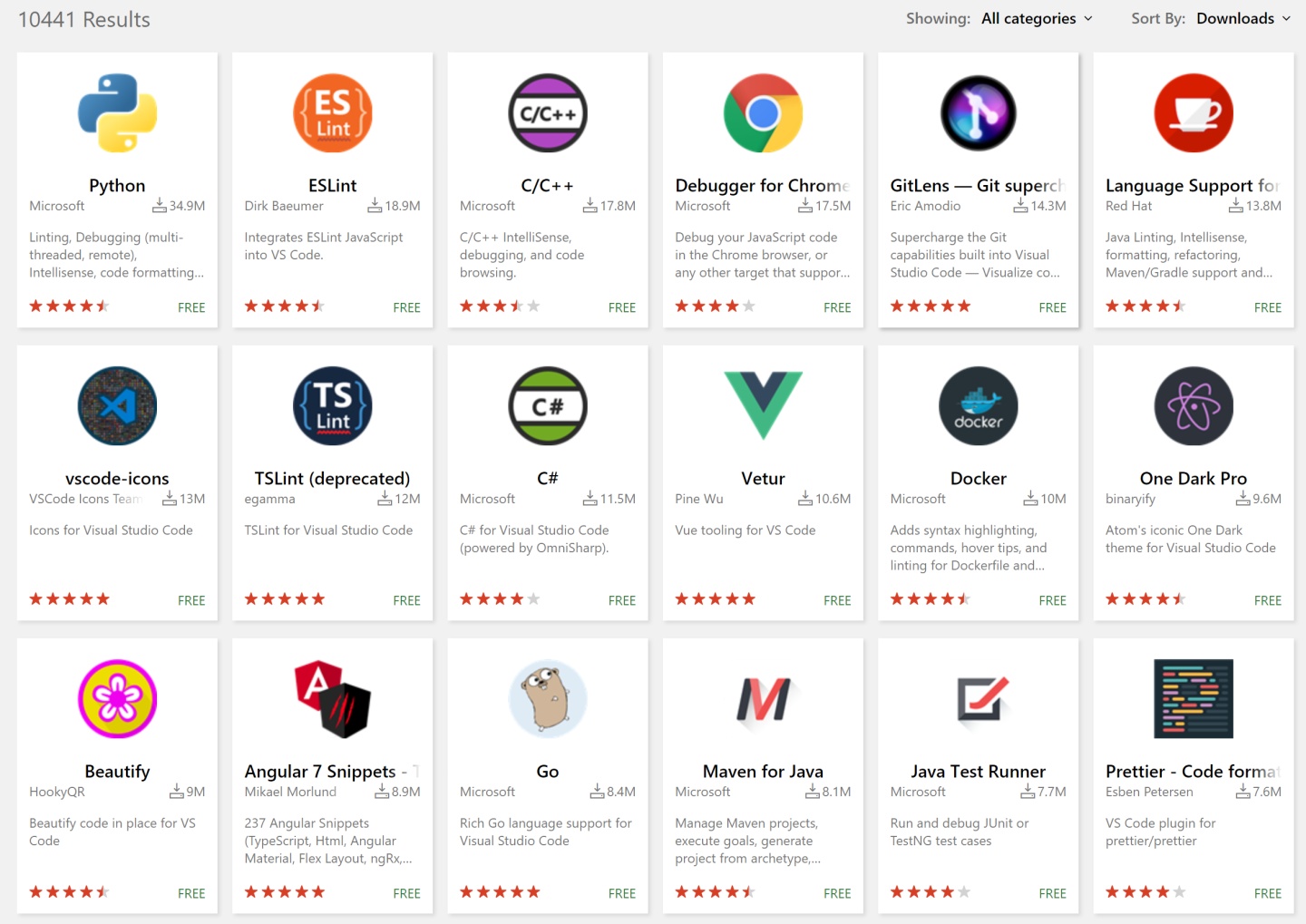
Task: Click FREE label on the Prettier card
Action: (x=1268, y=893)
